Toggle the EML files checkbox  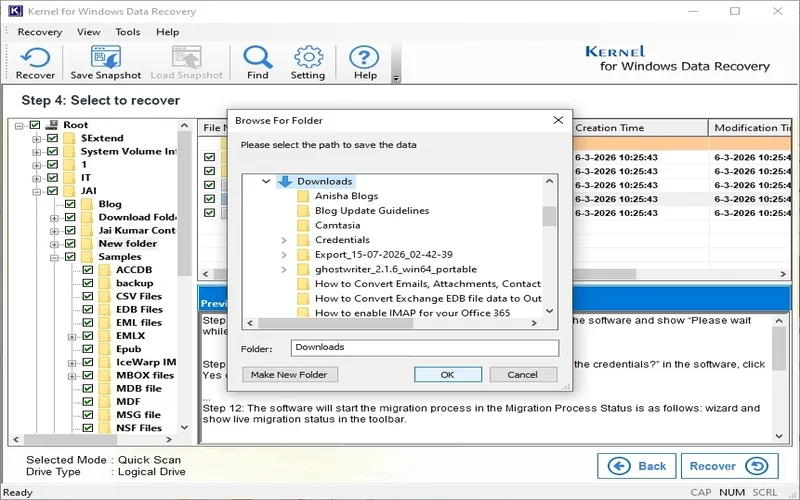(x=88, y=322)
